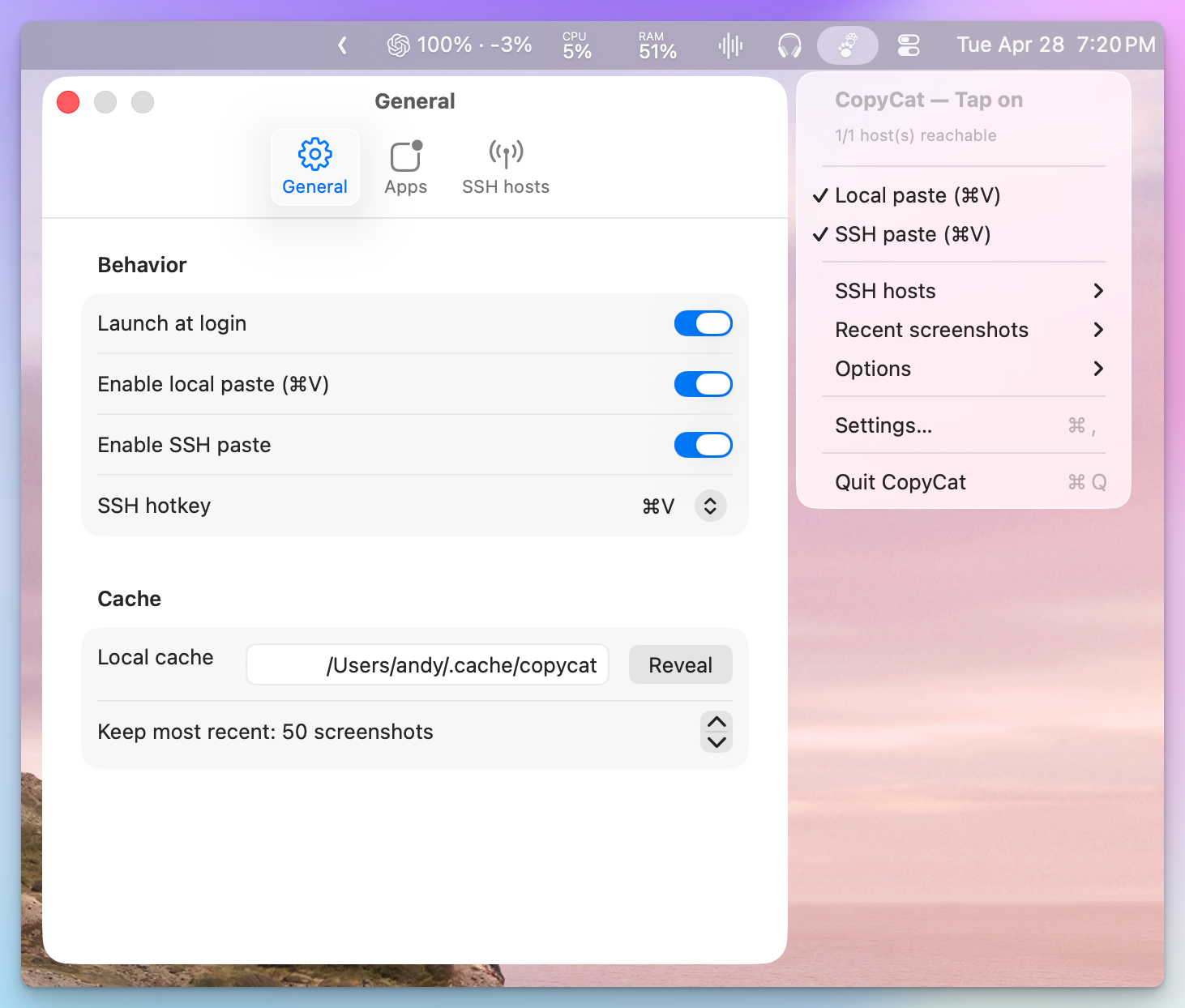Click the Reveal button for local cache
The width and height of the screenshot is (1185, 1008).
click(680, 665)
